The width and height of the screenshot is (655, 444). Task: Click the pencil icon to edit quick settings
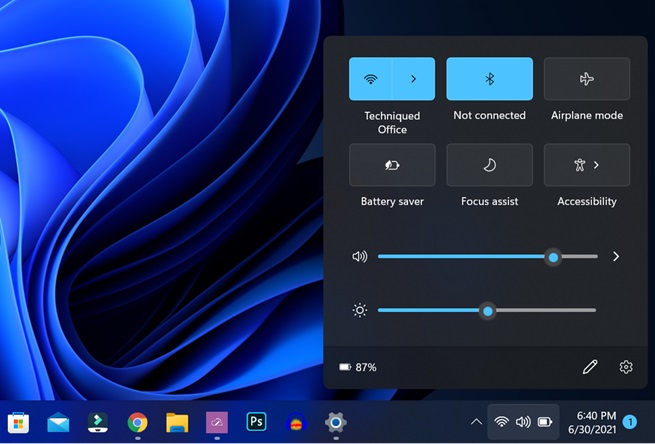tap(590, 367)
